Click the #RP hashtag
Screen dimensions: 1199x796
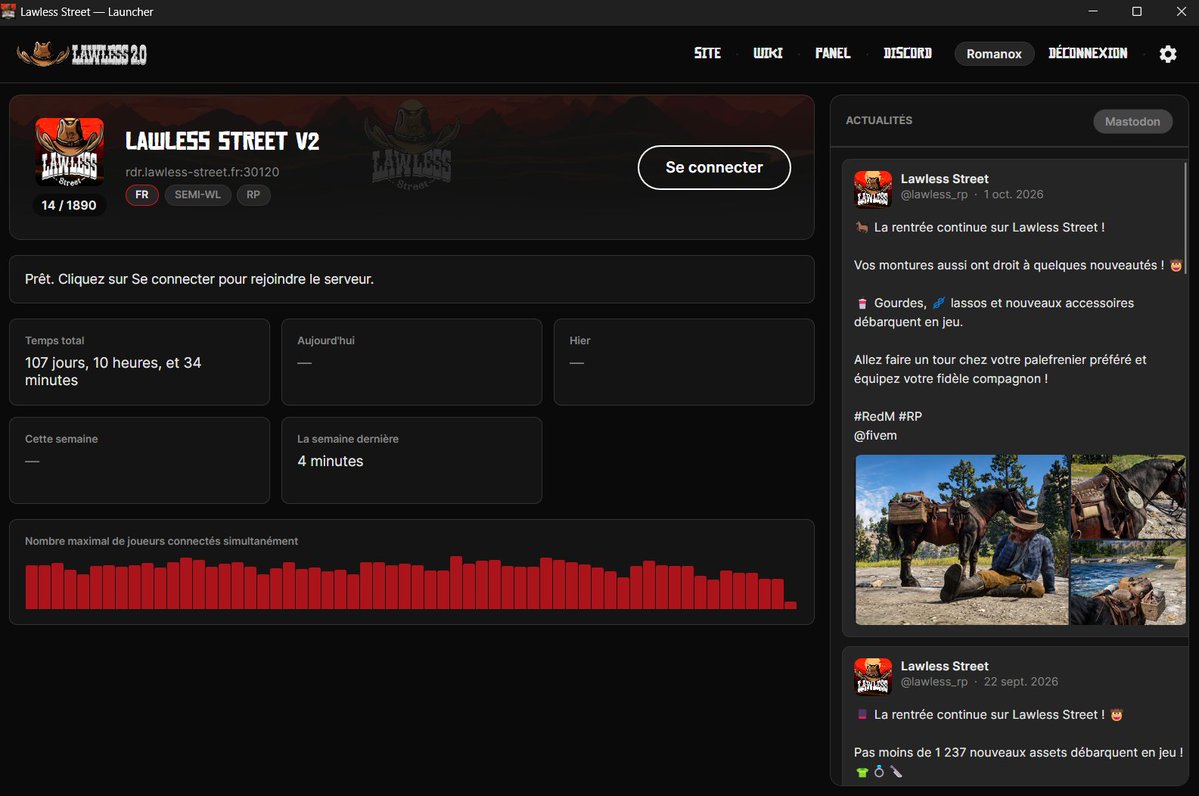click(x=910, y=417)
